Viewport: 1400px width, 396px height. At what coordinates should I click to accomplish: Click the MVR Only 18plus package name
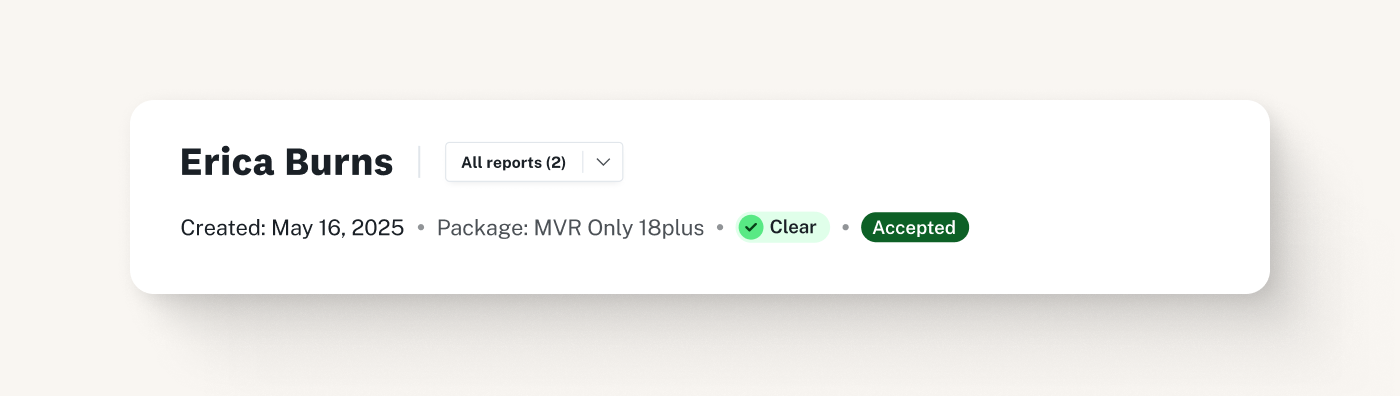click(619, 227)
